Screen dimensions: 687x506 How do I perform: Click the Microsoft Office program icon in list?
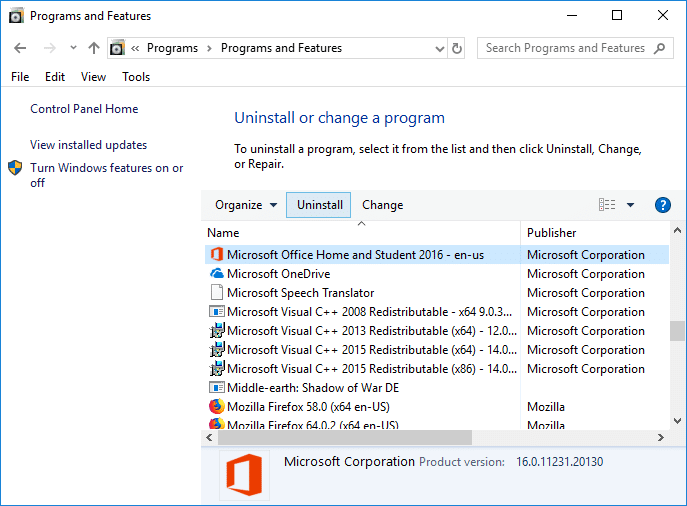point(216,255)
